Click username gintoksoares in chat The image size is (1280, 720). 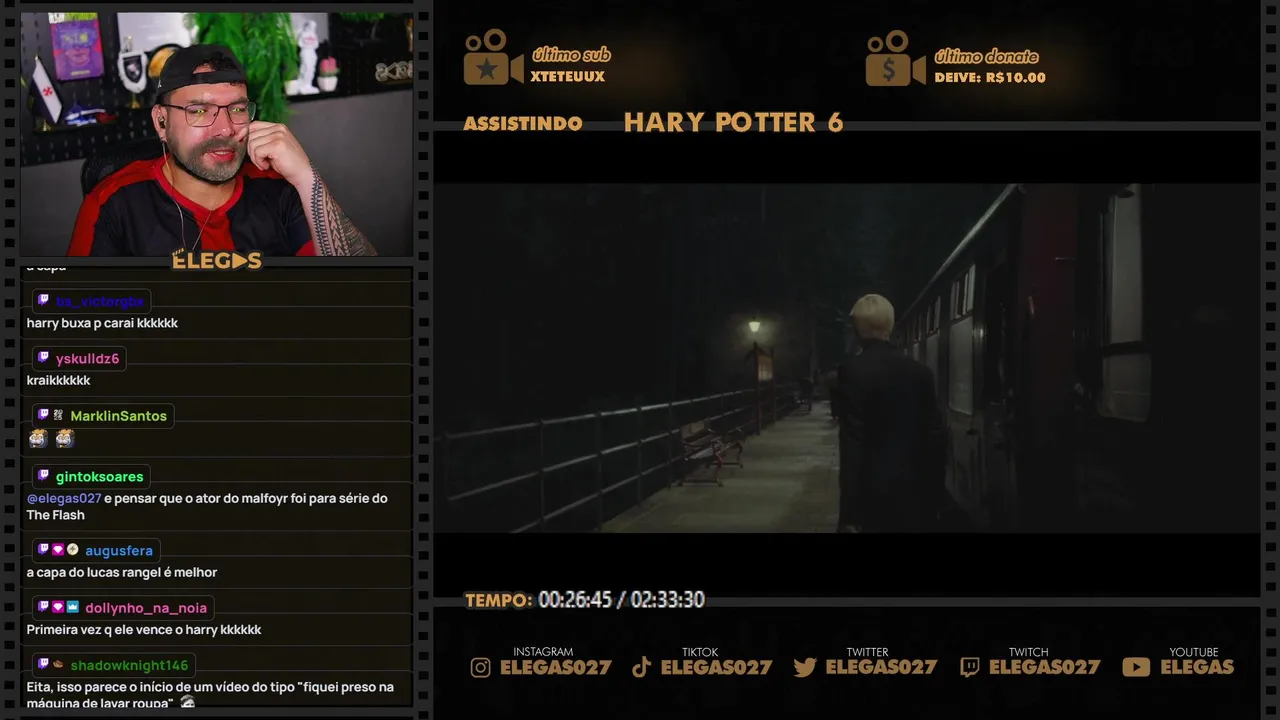click(x=99, y=477)
